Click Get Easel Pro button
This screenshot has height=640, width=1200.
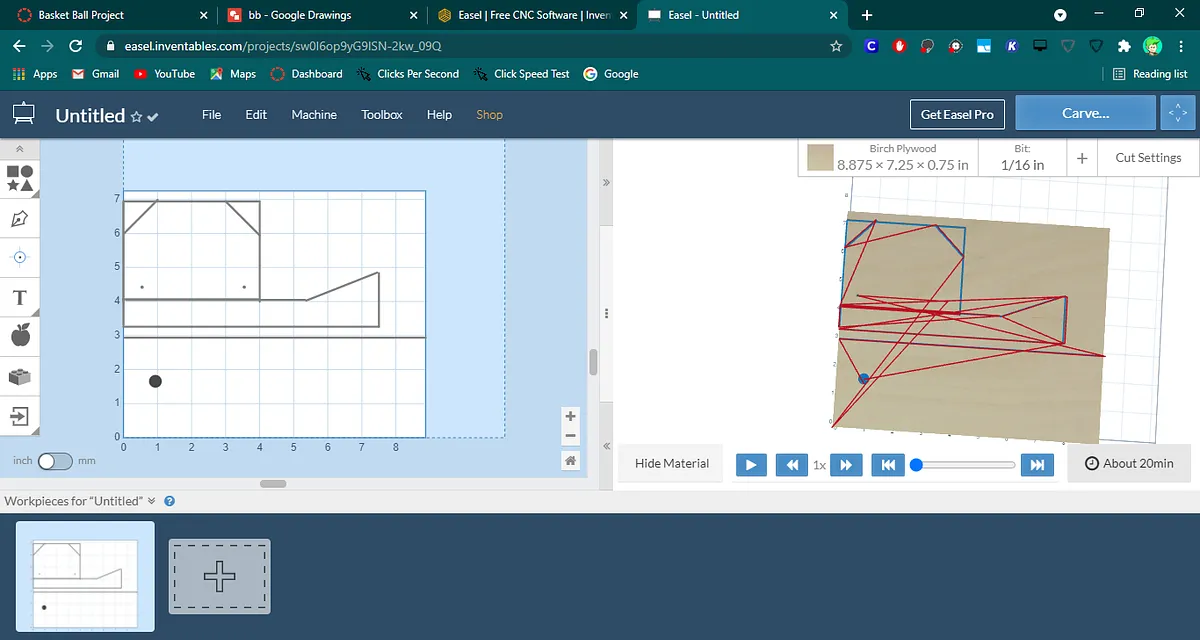click(x=956, y=114)
